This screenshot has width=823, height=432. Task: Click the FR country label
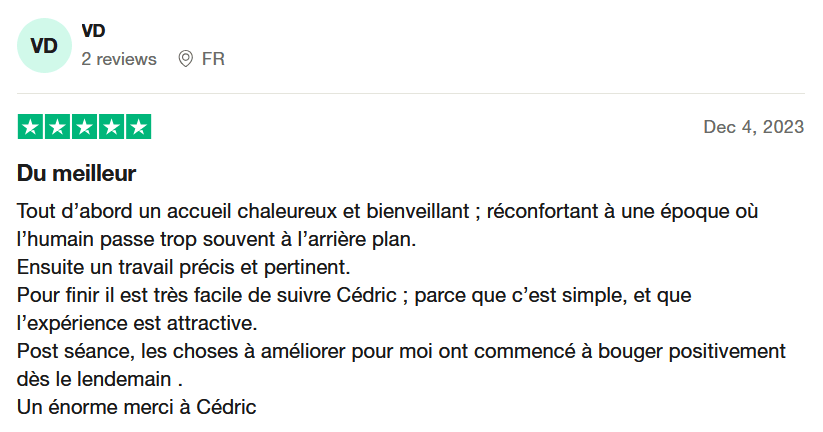click(213, 59)
